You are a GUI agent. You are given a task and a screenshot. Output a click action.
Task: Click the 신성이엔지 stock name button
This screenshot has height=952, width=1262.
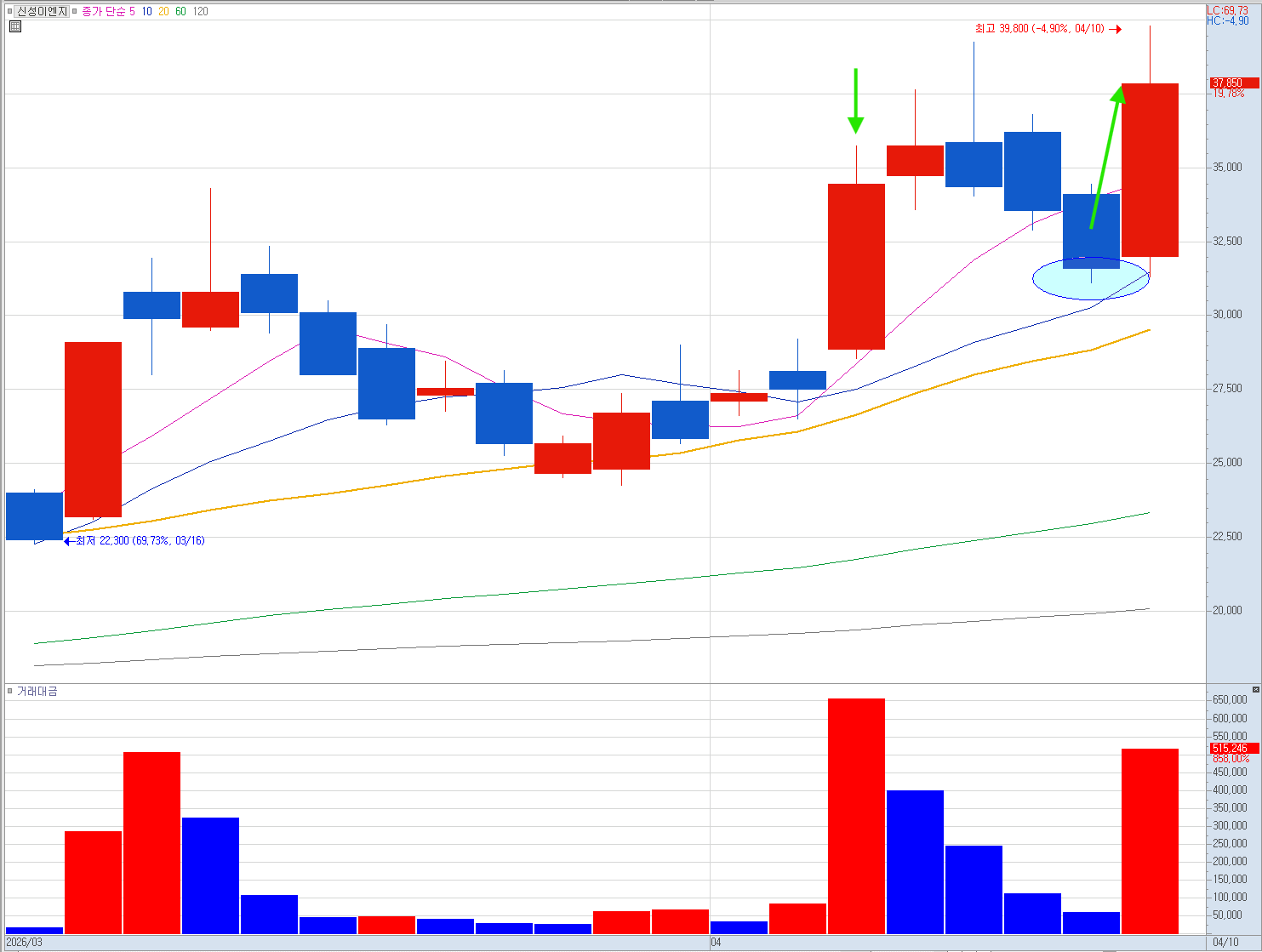coord(42,11)
